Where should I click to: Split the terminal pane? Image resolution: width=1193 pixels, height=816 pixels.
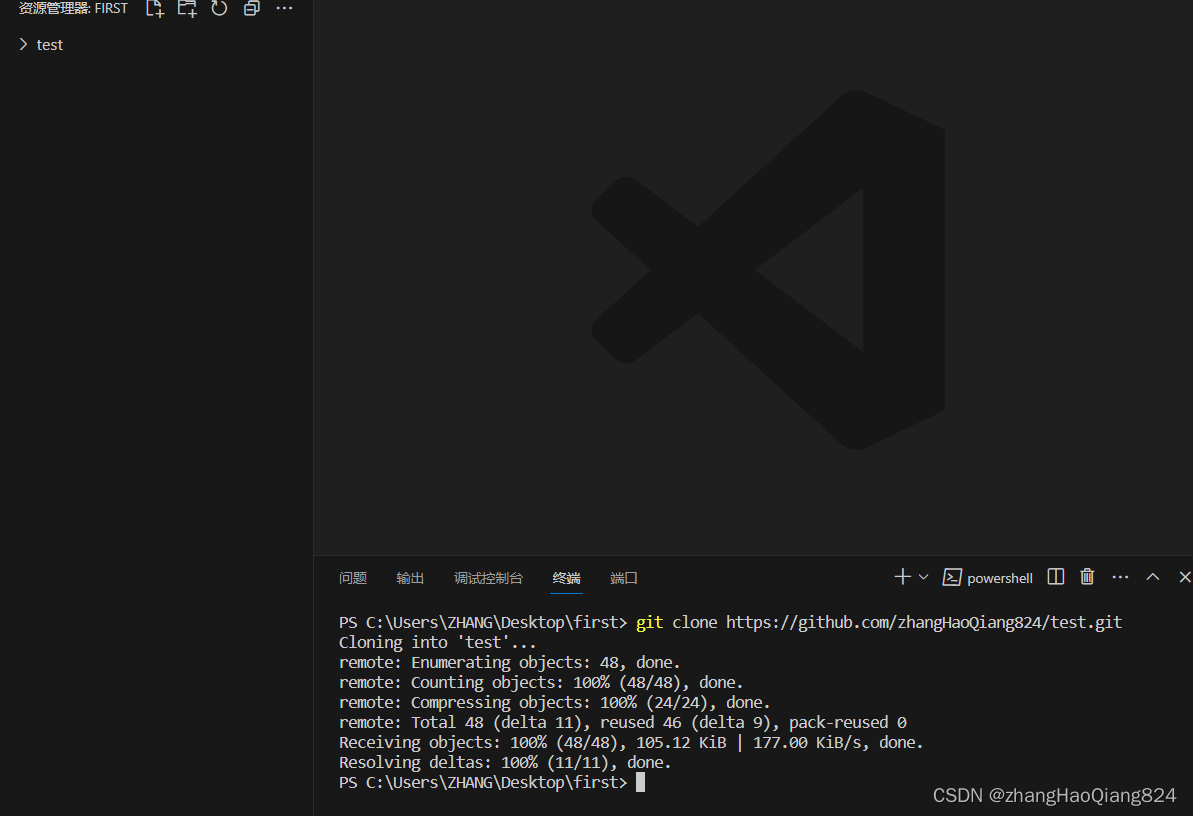pos(1056,577)
